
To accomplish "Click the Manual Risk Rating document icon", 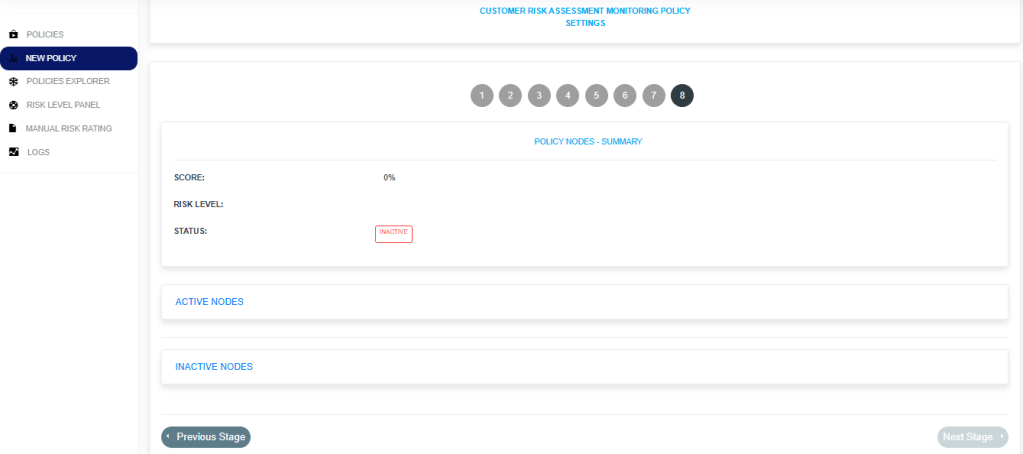I will (x=13, y=128).
